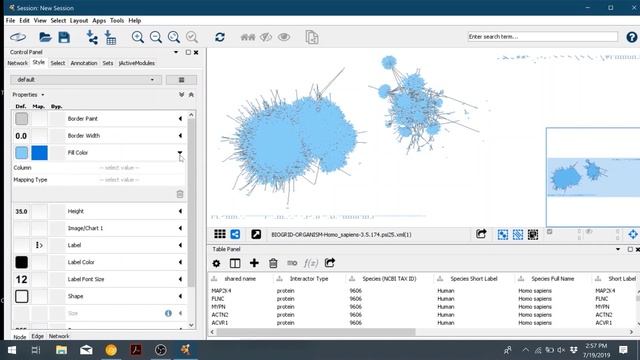Image resolution: width=640 pixels, height=360 pixels.
Task: Expand Label Color mapping arrow
Action: 180,262
